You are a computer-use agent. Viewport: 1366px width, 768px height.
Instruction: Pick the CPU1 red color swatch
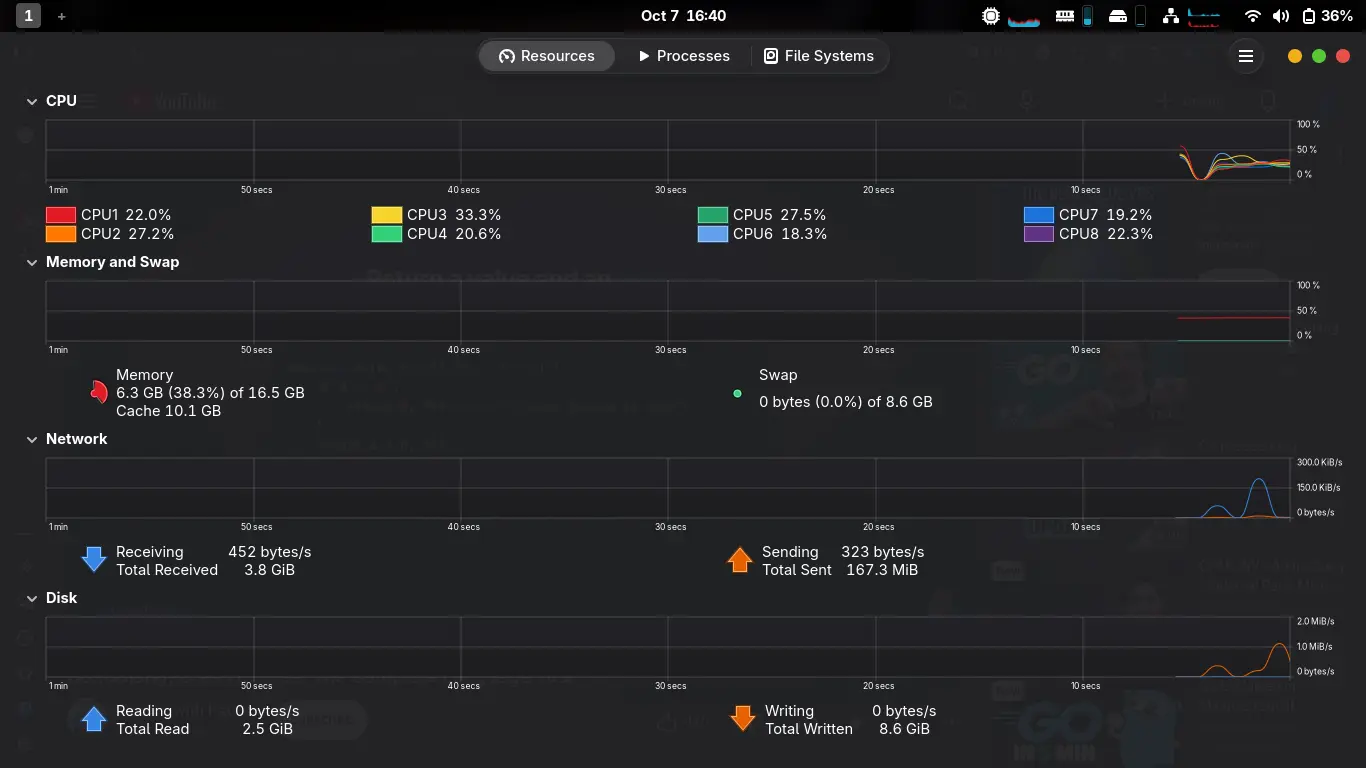pos(61,215)
